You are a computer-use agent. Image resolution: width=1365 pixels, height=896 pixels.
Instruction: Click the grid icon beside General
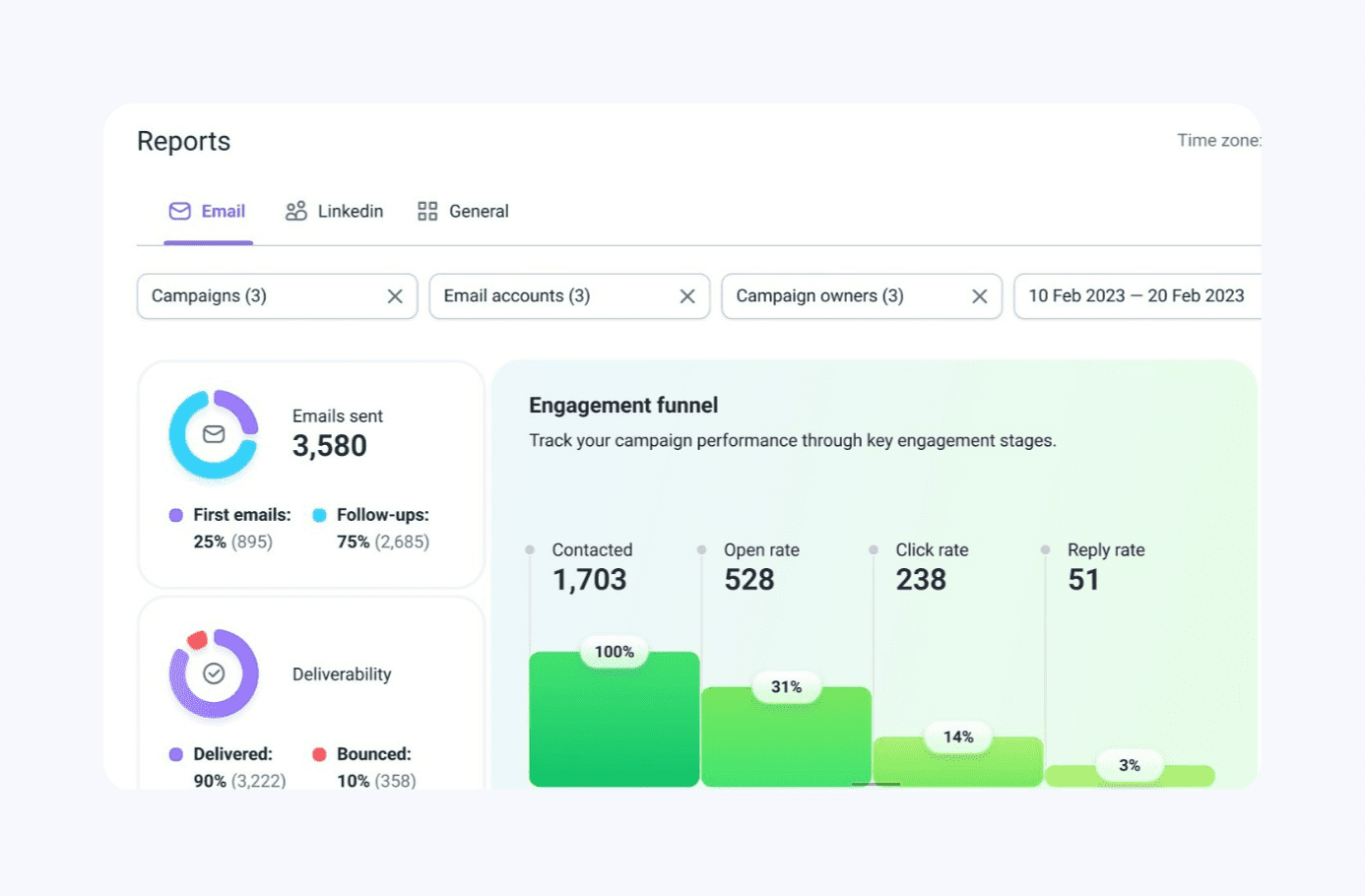pos(427,212)
